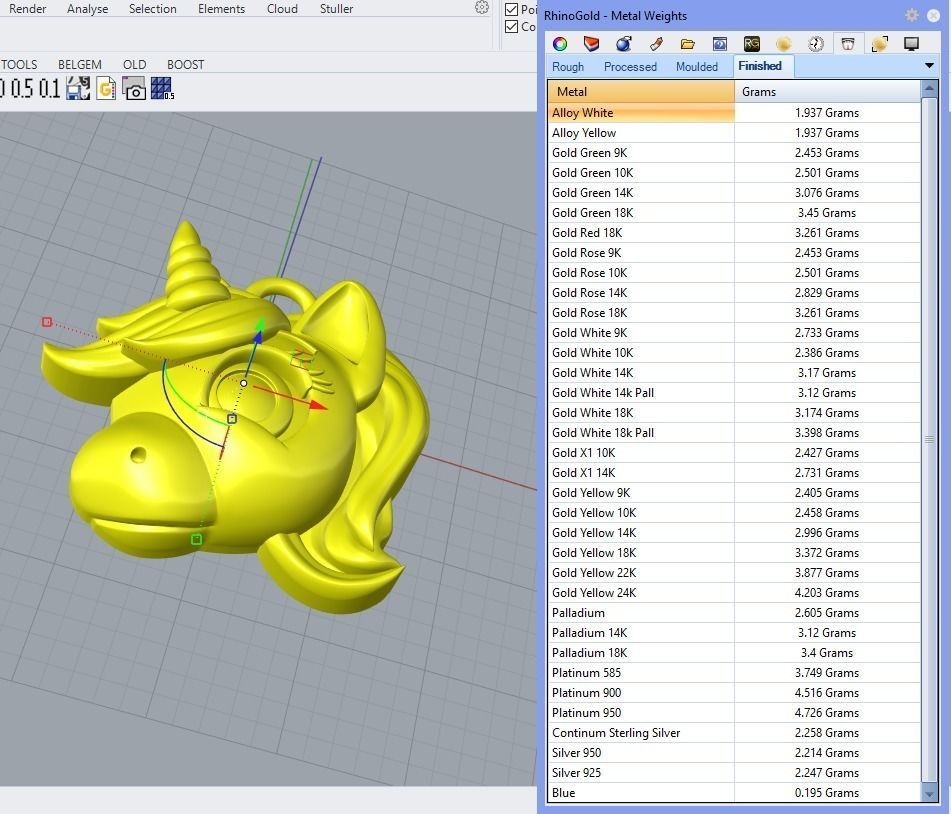Switch to the BOOST toolbar tab
951x814 pixels.
(x=186, y=64)
